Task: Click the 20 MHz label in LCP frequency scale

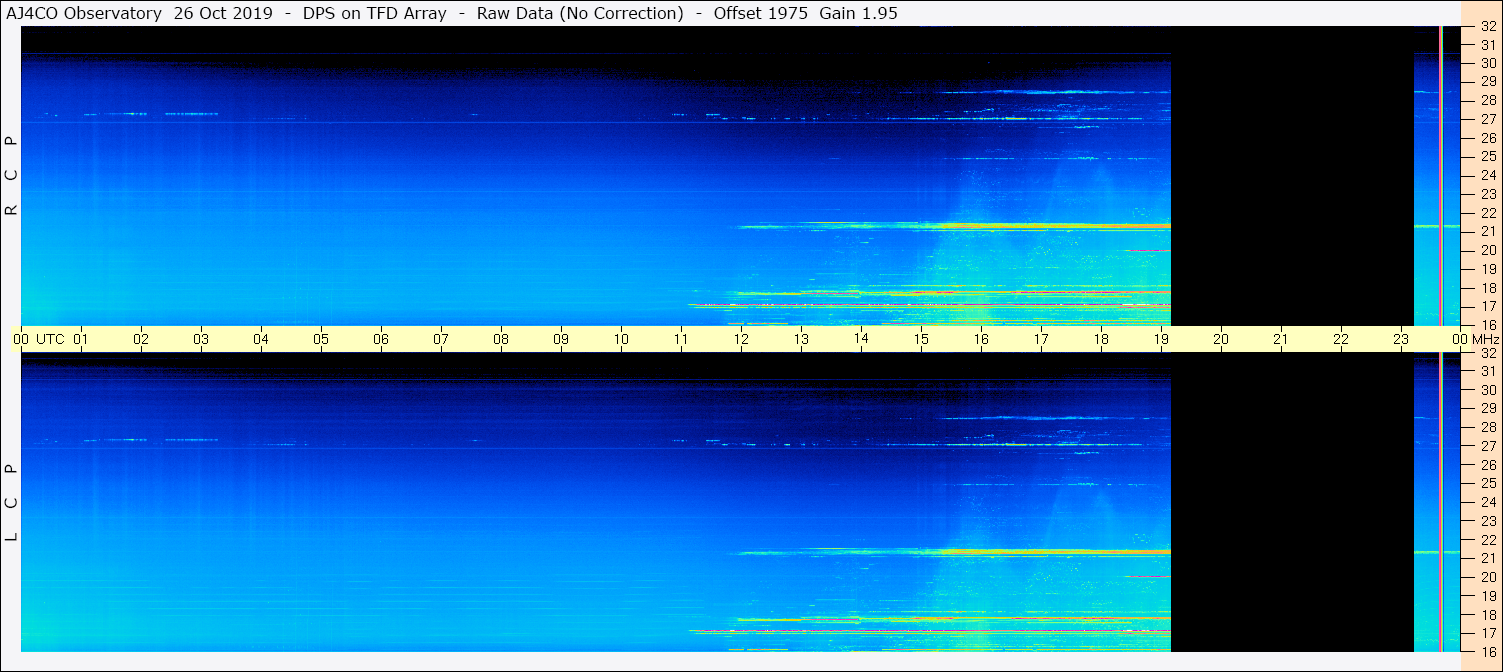Action: 1487,577
